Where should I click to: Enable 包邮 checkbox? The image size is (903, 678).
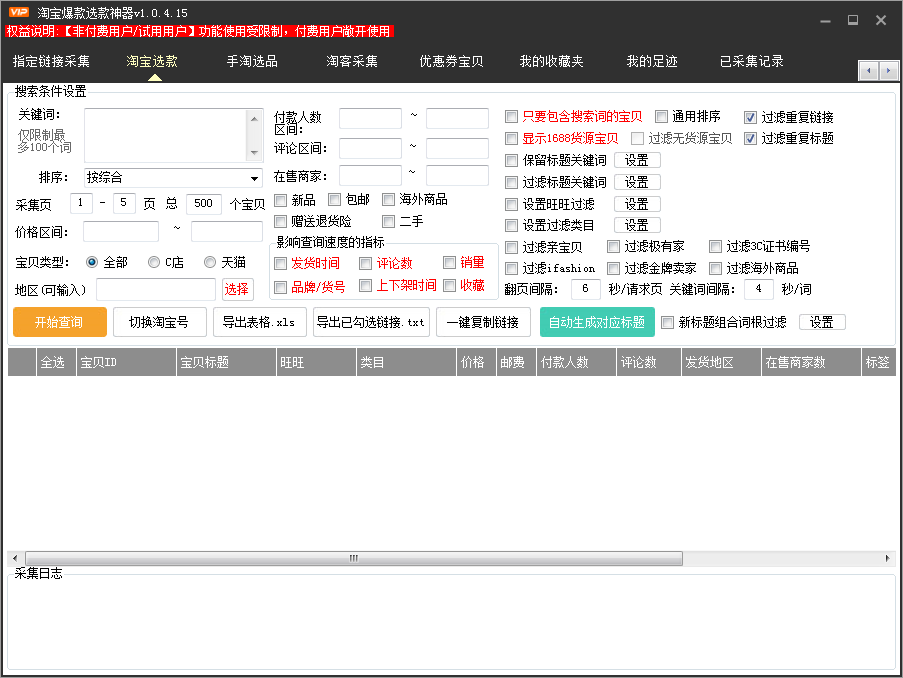(x=335, y=200)
